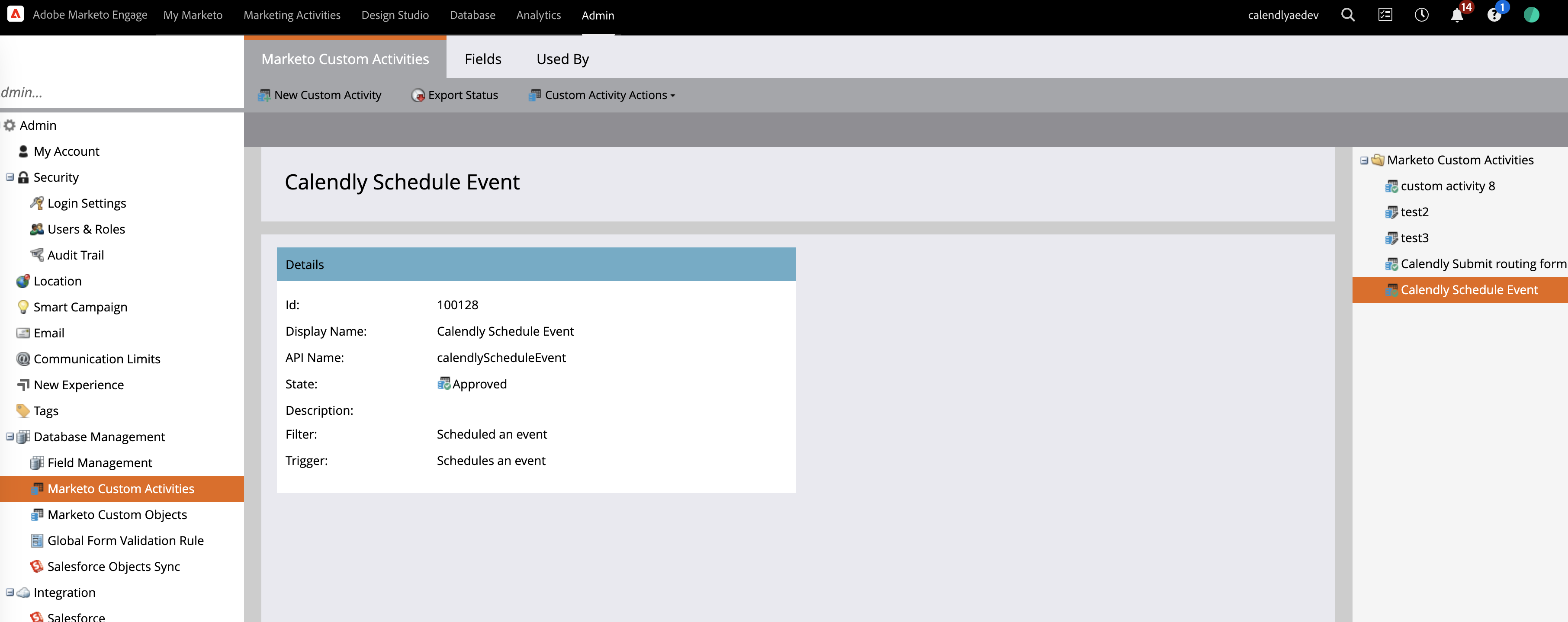Click the help question mark icon
This screenshot has width=1568, height=622.
click(1494, 15)
